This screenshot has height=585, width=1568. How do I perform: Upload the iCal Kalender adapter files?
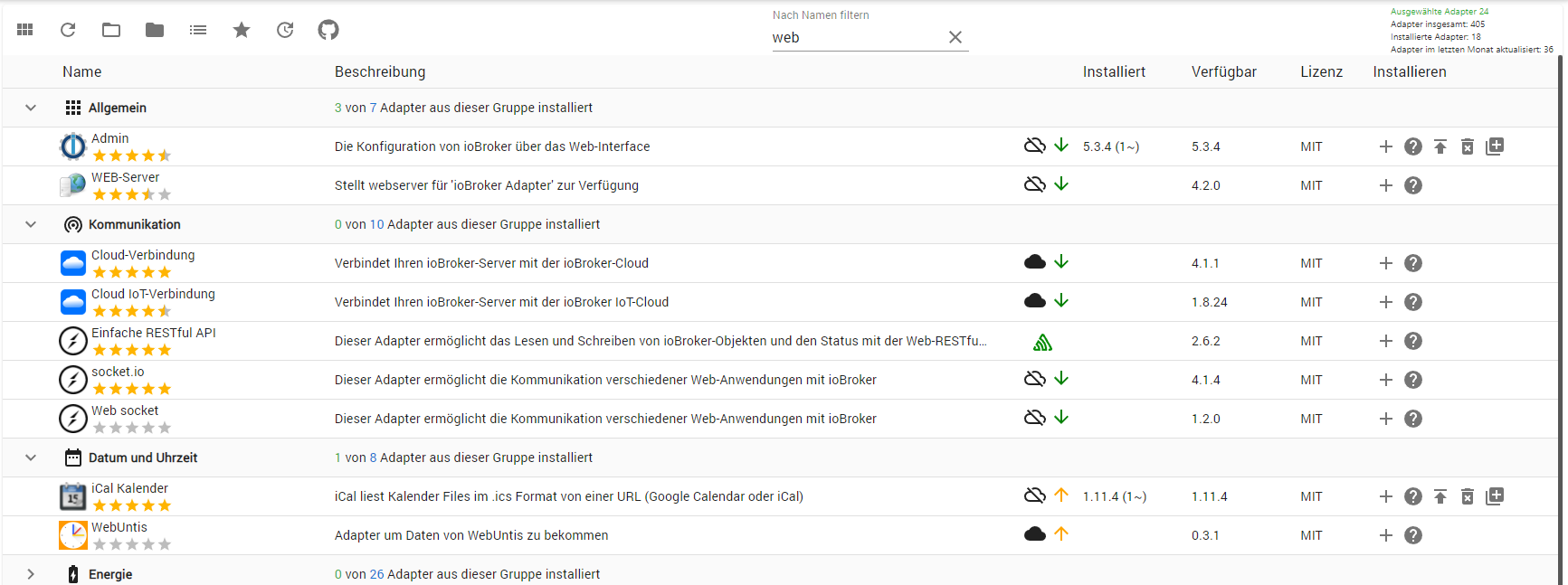click(x=1440, y=496)
